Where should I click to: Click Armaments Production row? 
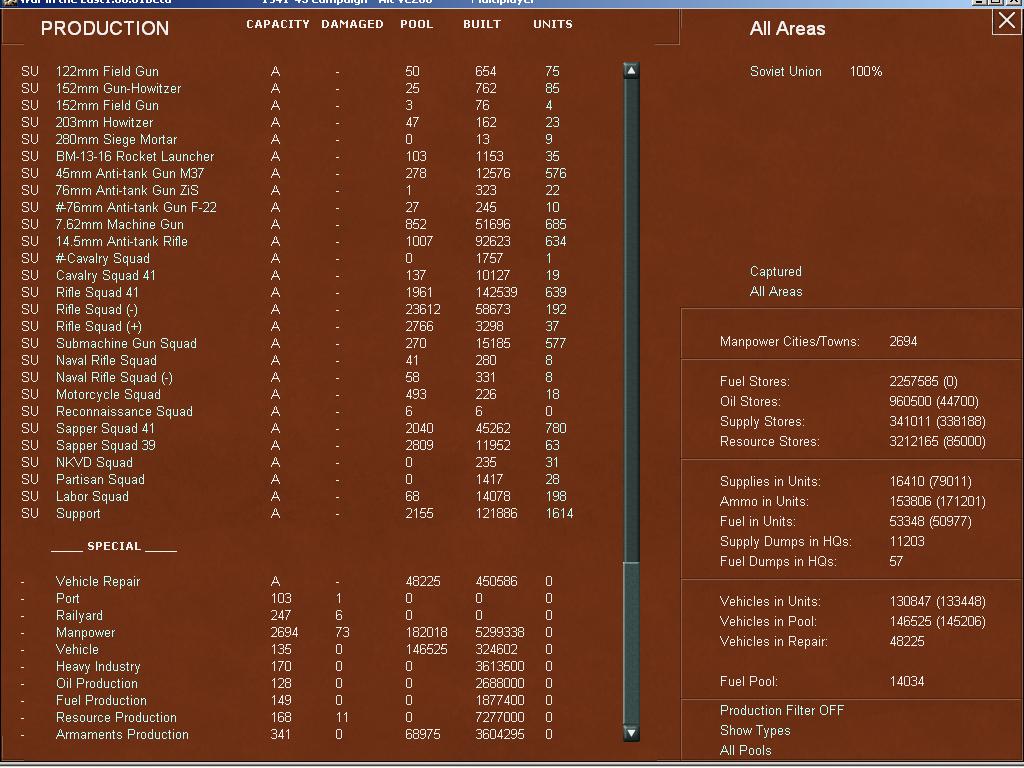[287, 733]
